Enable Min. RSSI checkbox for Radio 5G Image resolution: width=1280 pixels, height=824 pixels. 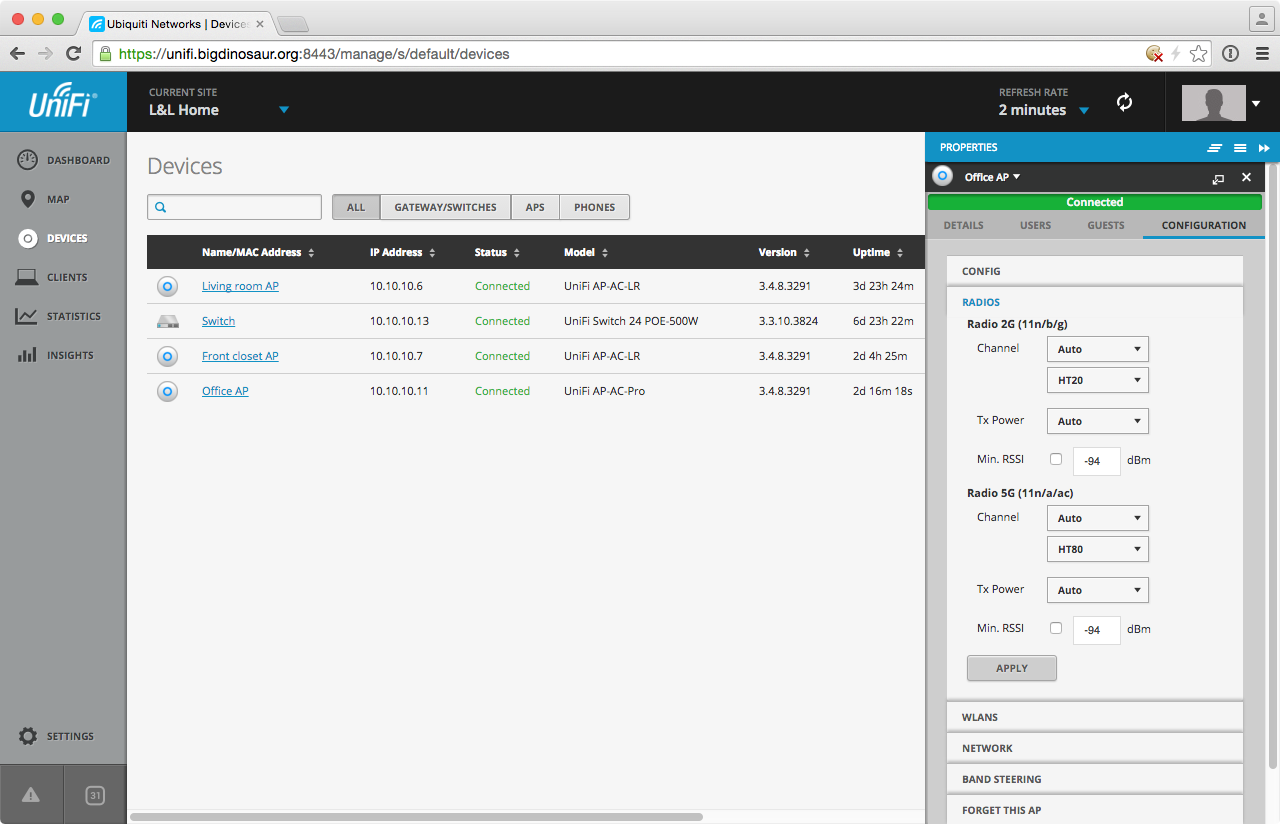click(1056, 629)
